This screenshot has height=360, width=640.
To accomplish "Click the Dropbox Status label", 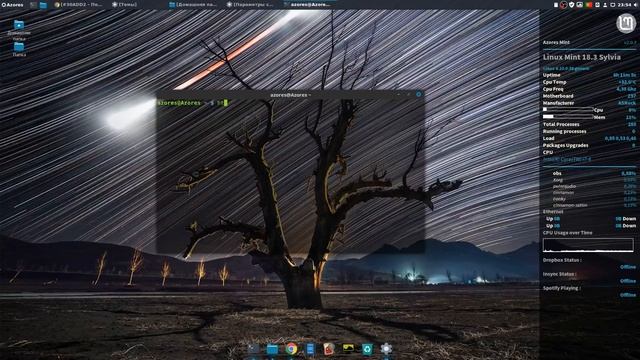I will tap(562, 260).
